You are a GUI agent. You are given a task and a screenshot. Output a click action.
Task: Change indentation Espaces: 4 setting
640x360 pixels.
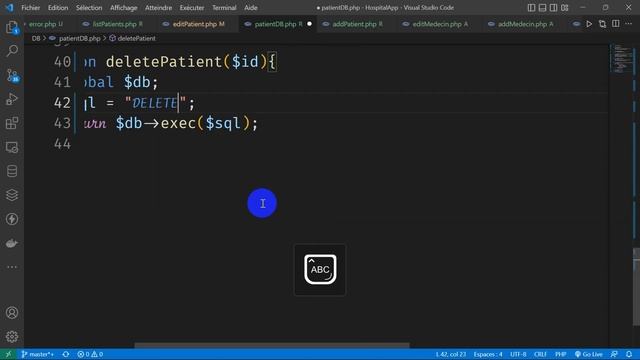click(x=488, y=354)
